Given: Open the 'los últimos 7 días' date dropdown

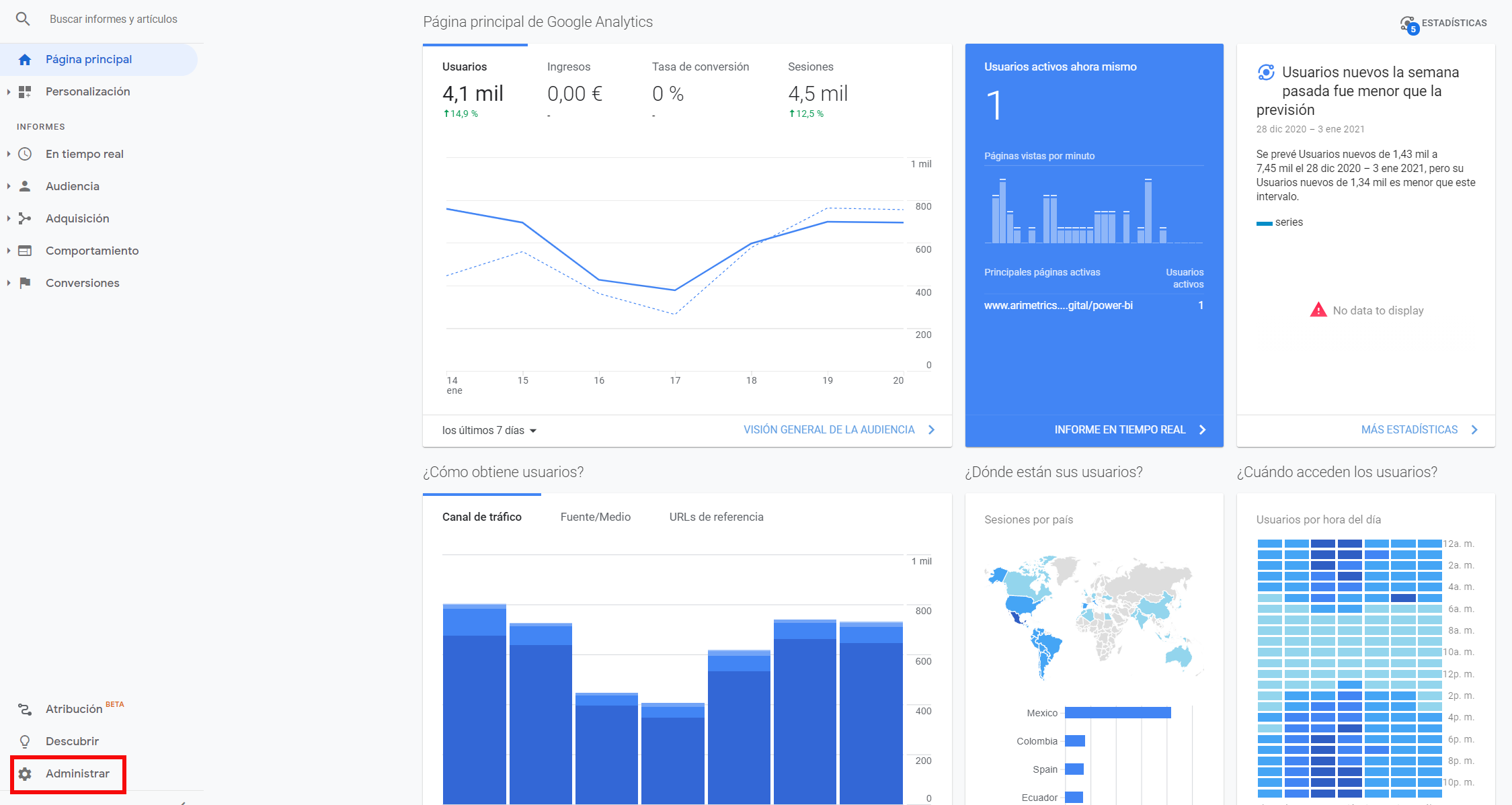Looking at the screenshot, I should [489, 430].
